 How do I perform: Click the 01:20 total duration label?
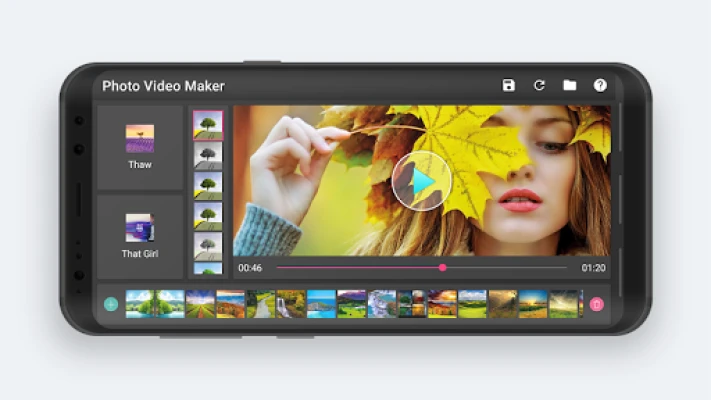tap(593, 268)
